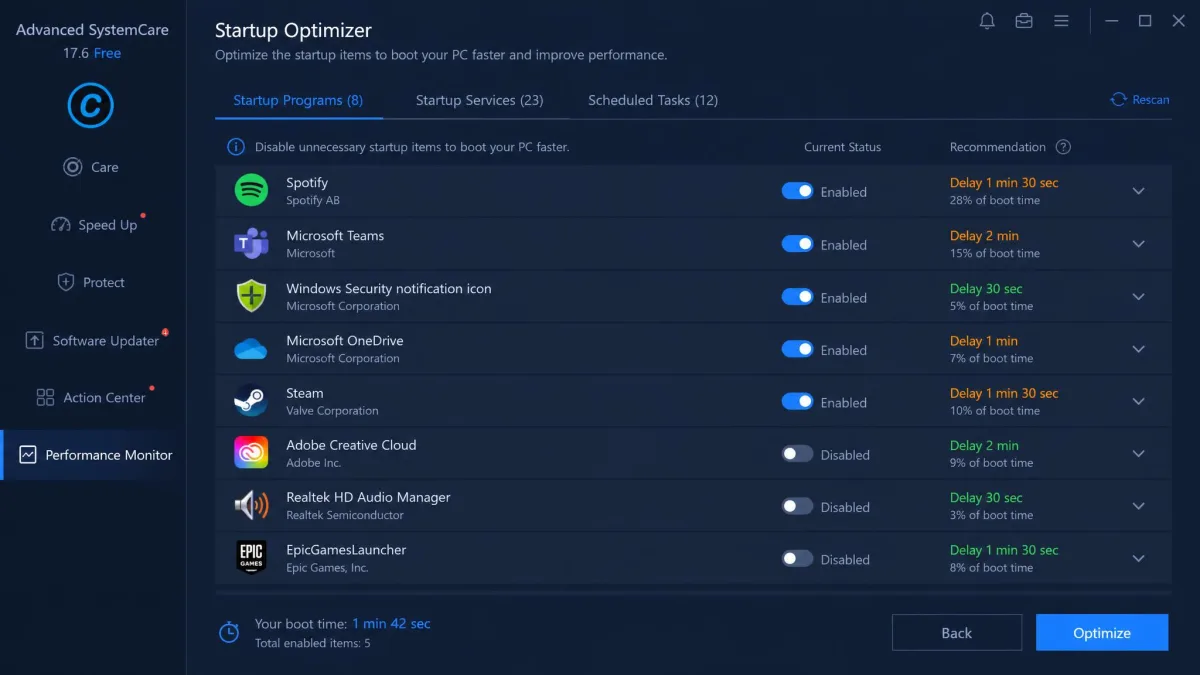Switch to Startup Services (23) tab
This screenshot has width=1200, height=675.
point(479,100)
